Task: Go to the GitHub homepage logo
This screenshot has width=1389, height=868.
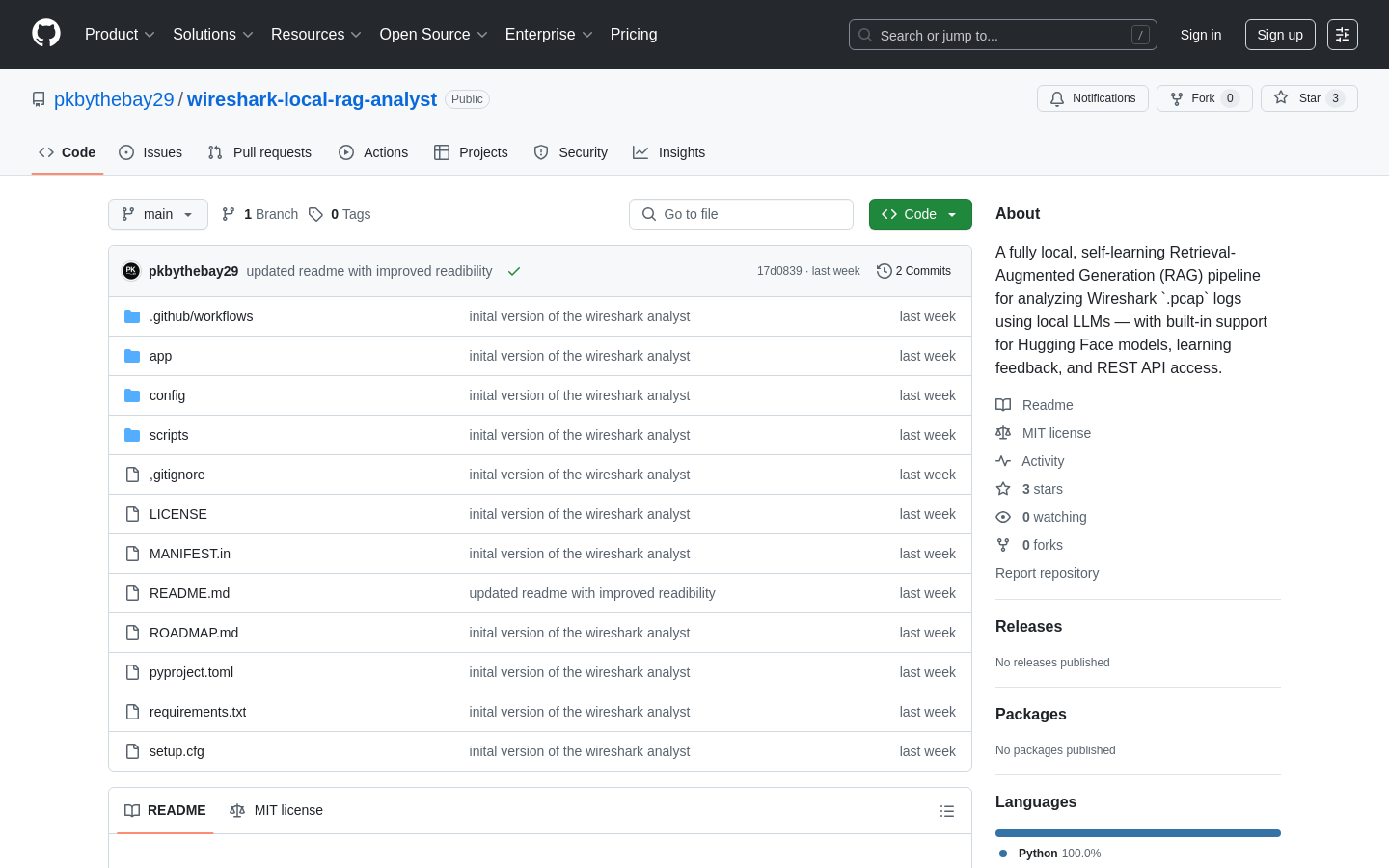Action: point(46,34)
